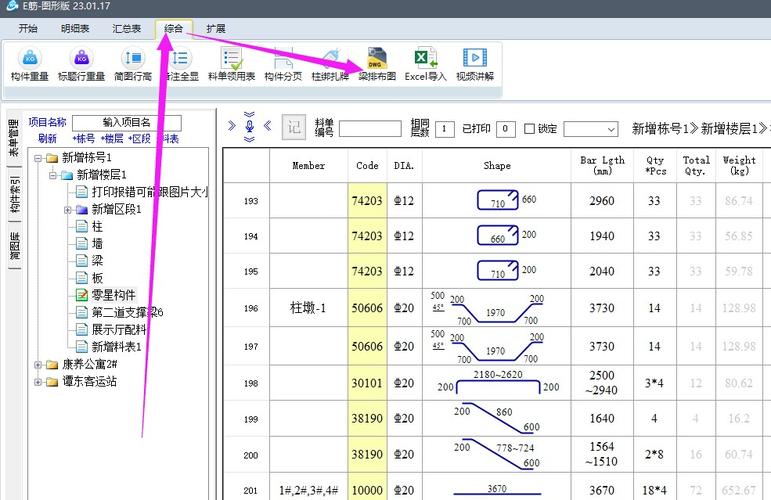Switch to the 汇总表 ribbon tab
771x500 pixels.
coord(126,29)
